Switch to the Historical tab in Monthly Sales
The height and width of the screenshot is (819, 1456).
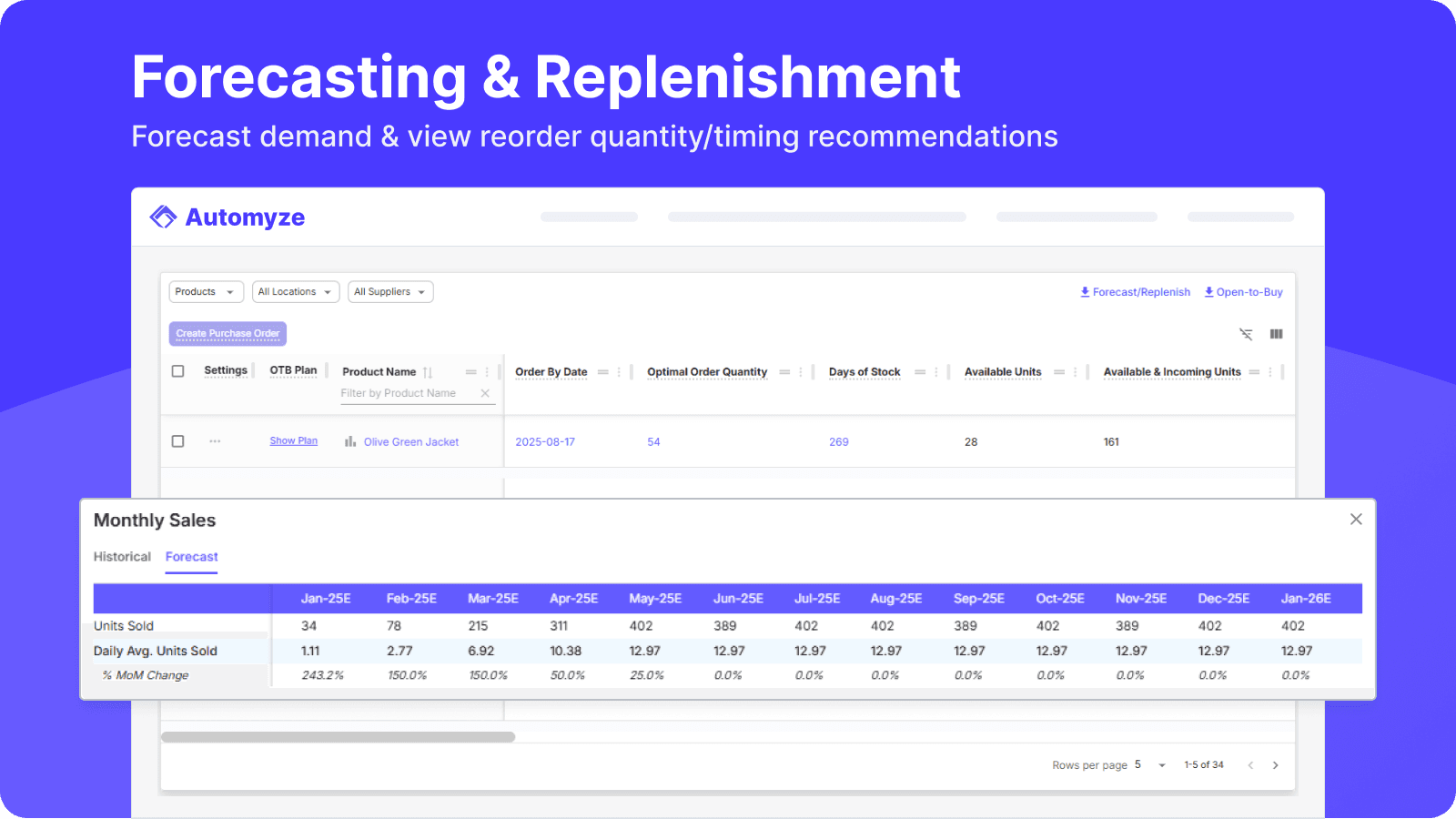[x=122, y=556]
